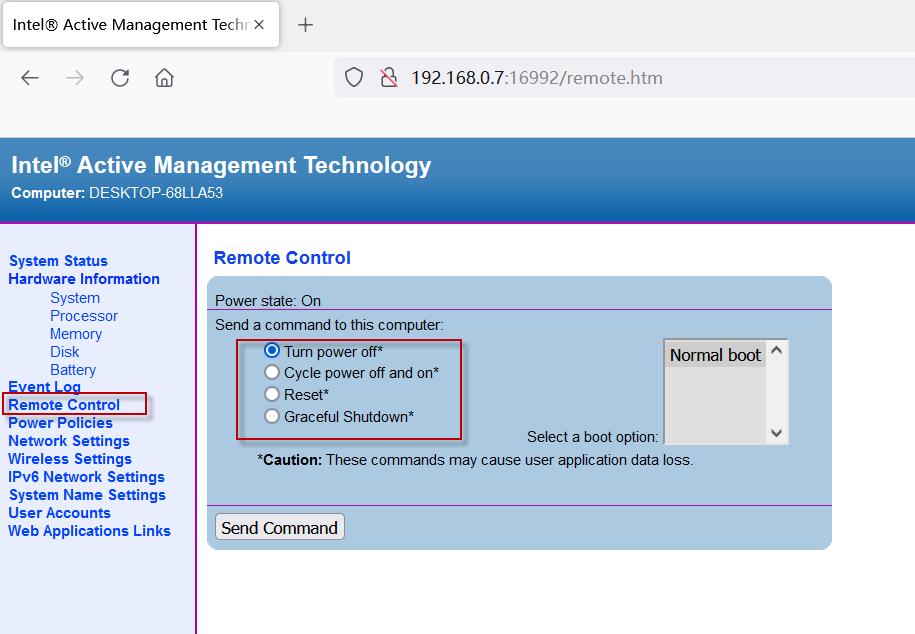915x634 pixels.
Task: Select the Graceful Shutdown radio option
Action: pos(272,417)
